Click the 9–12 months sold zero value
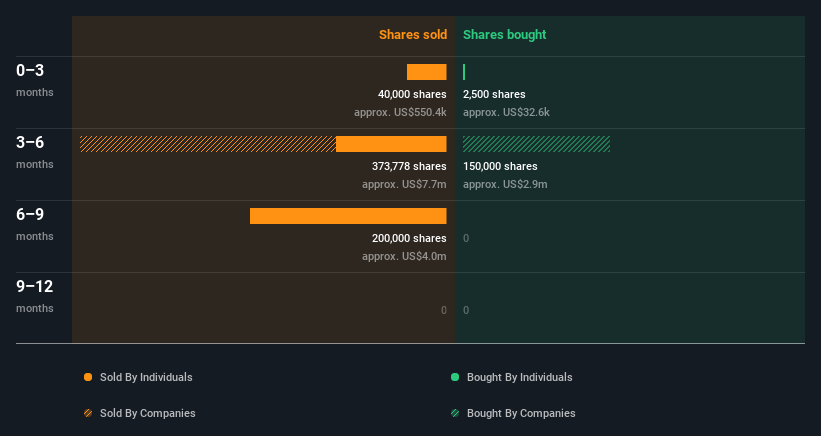Image resolution: width=821 pixels, height=436 pixels. tap(443, 310)
